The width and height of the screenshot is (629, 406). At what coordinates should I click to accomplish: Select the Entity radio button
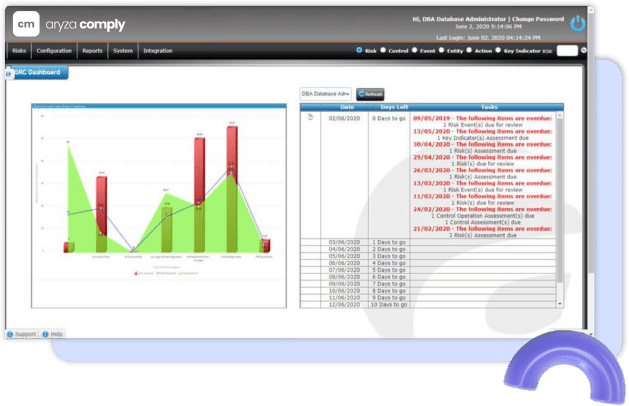(x=441, y=50)
